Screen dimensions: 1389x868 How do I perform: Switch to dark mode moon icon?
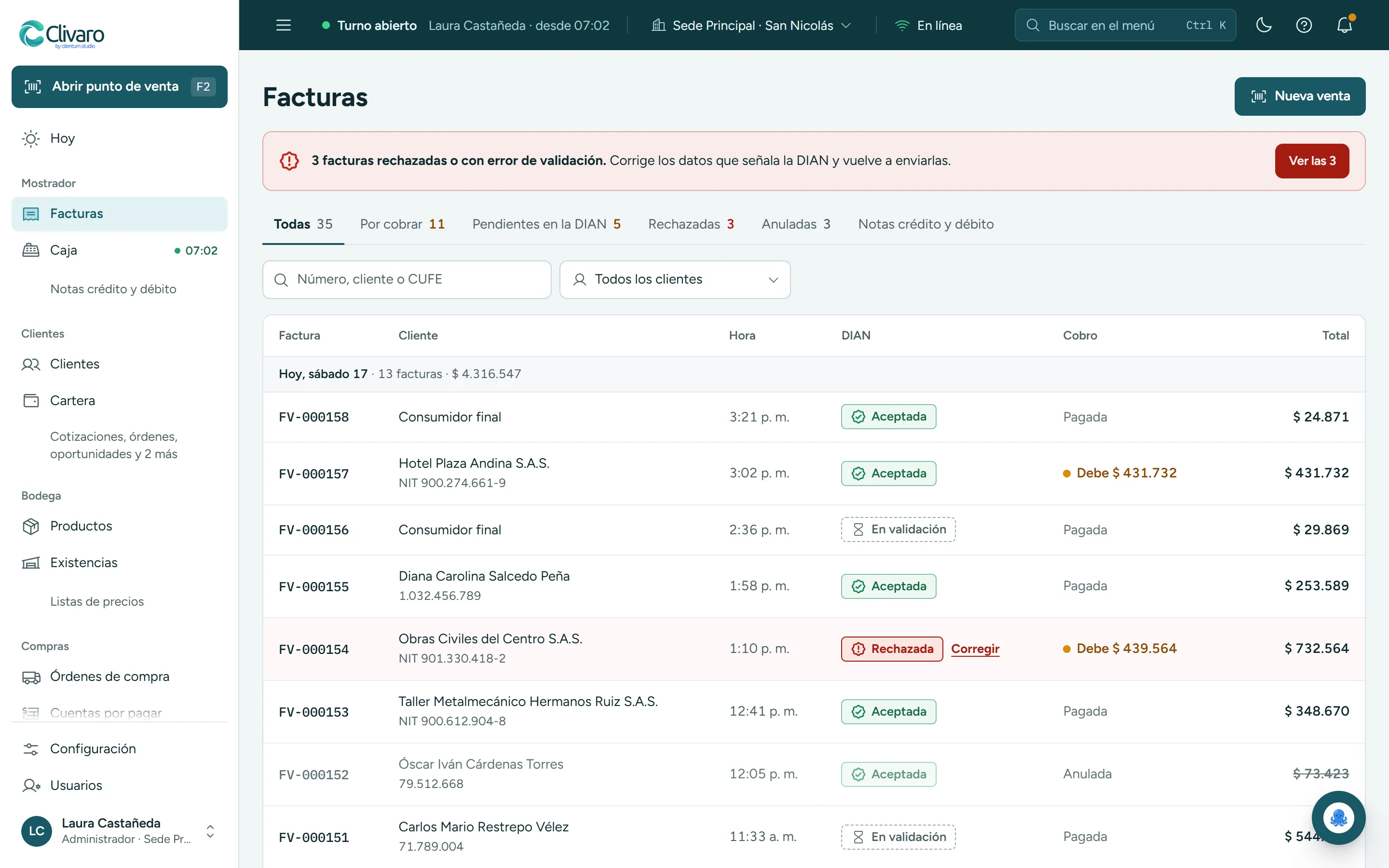point(1264,25)
